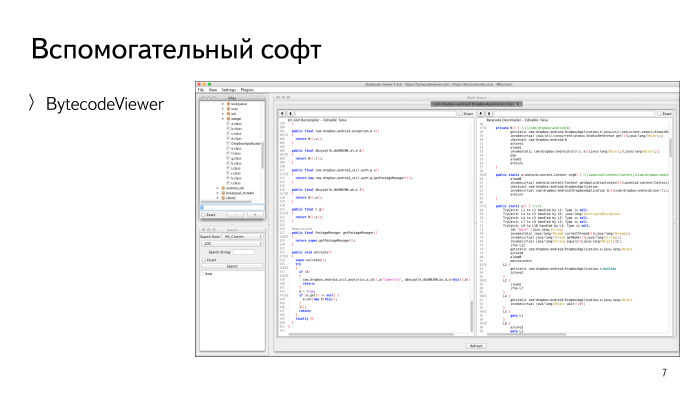Select j.class in the file tree
This screenshot has width=700, height=394.
[x=236, y=173]
